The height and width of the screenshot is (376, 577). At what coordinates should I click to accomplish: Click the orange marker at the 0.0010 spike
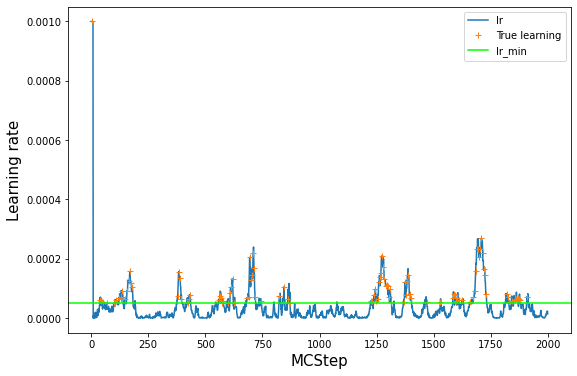92,22
